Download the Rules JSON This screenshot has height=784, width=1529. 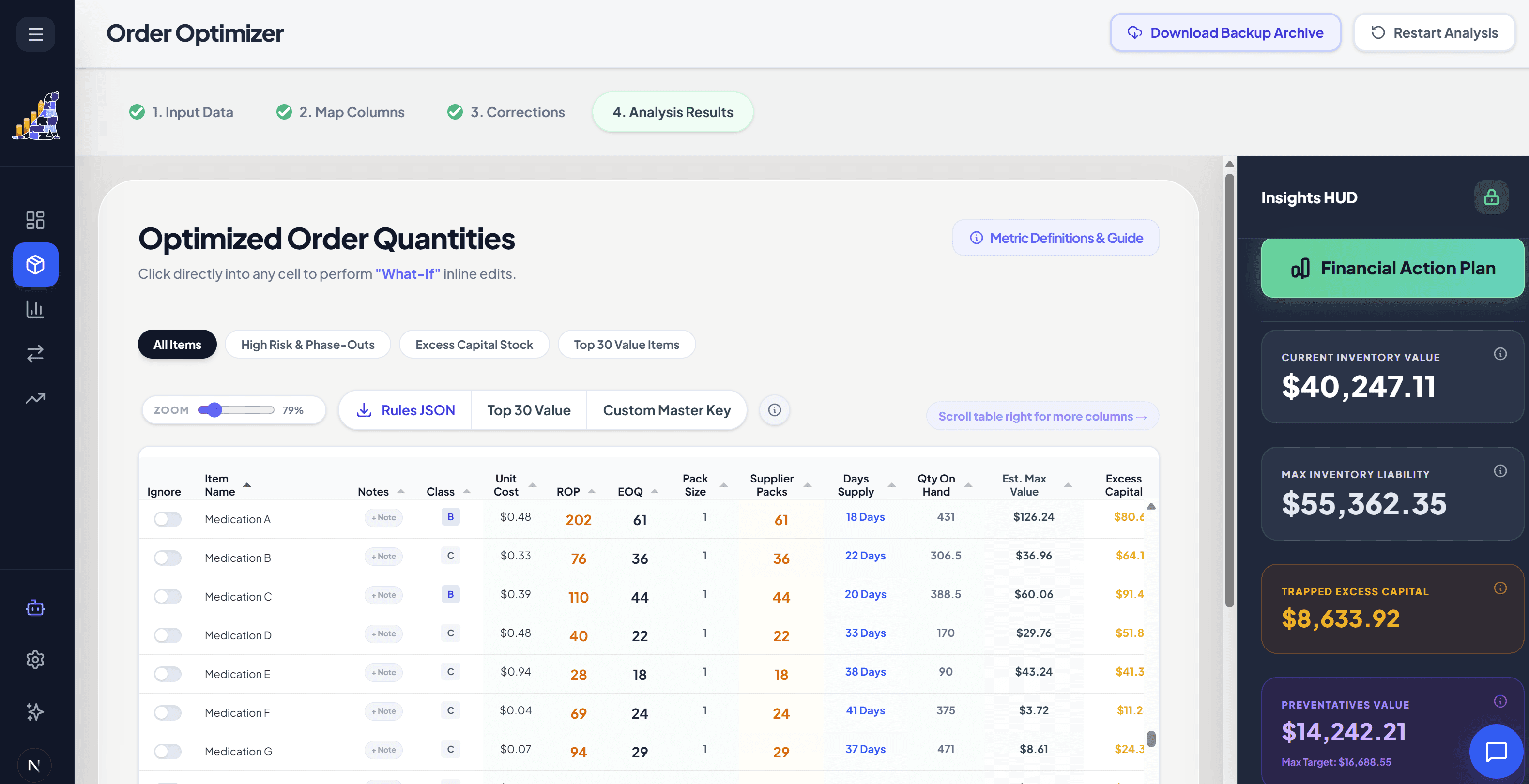click(405, 410)
